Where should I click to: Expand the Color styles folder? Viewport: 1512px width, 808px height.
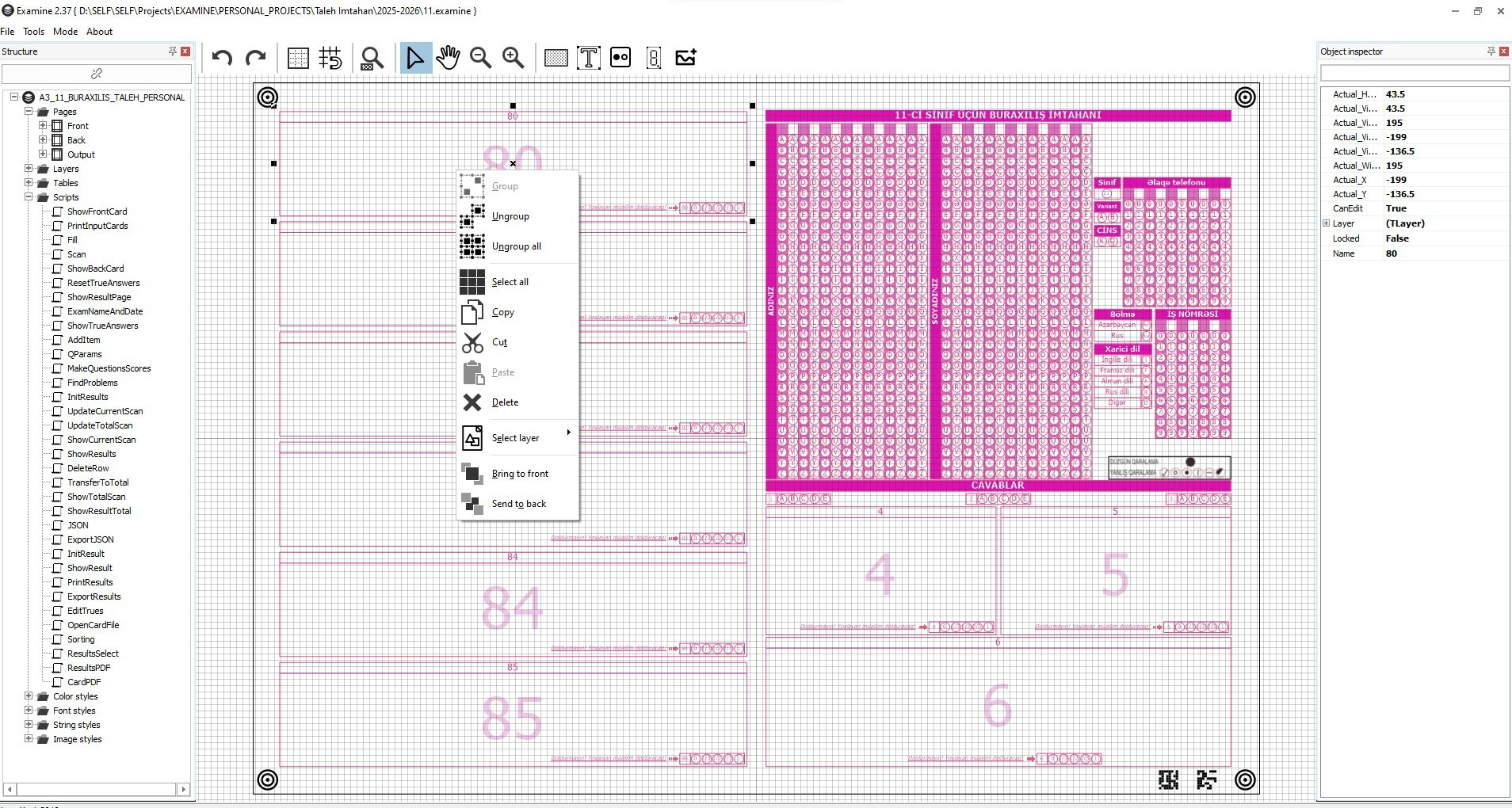tap(29, 696)
